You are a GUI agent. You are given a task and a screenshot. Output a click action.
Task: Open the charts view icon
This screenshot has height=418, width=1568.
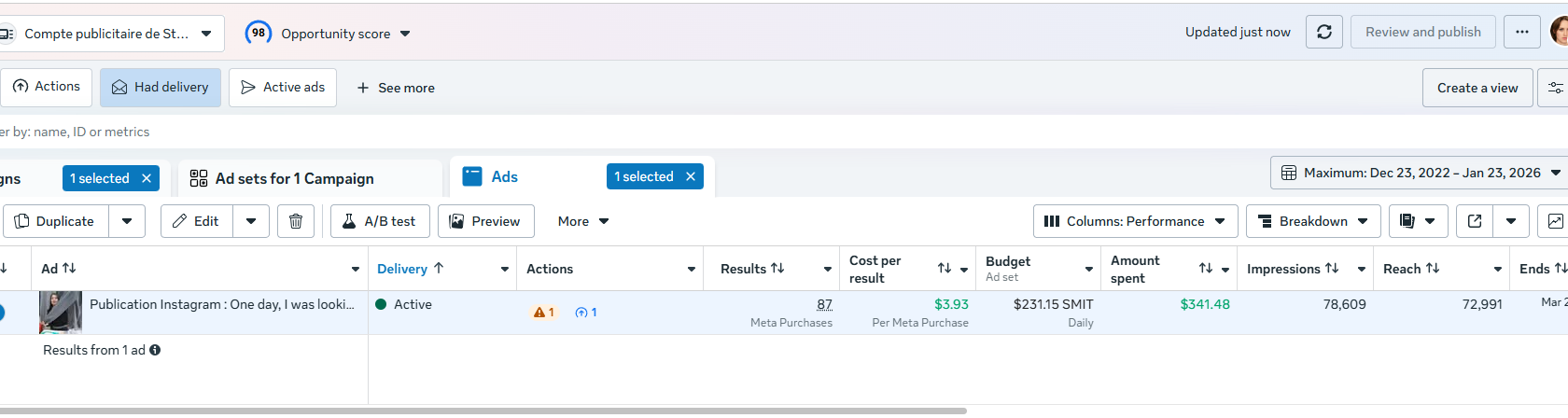pyautogui.click(x=1555, y=221)
